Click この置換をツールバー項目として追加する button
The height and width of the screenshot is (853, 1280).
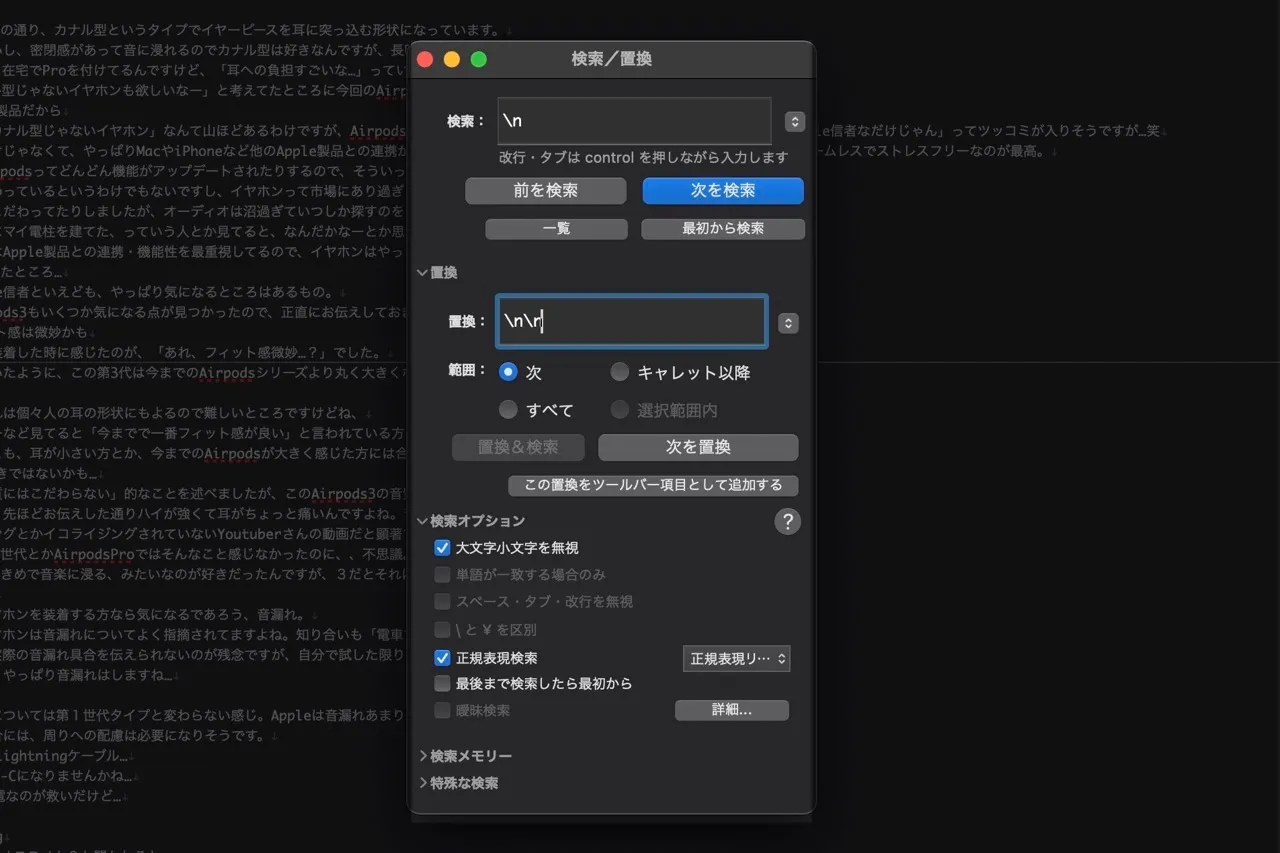(653, 485)
